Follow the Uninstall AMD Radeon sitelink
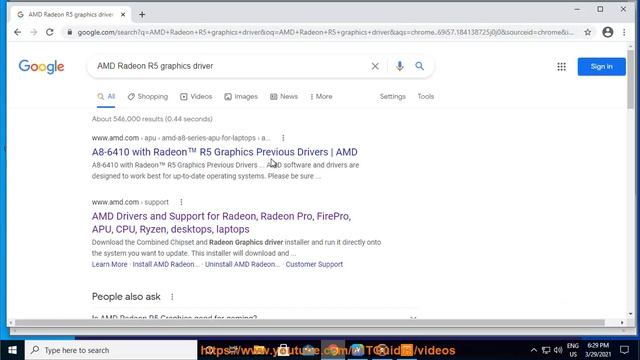Image resolution: width=640 pixels, height=360 pixels. tap(242, 264)
